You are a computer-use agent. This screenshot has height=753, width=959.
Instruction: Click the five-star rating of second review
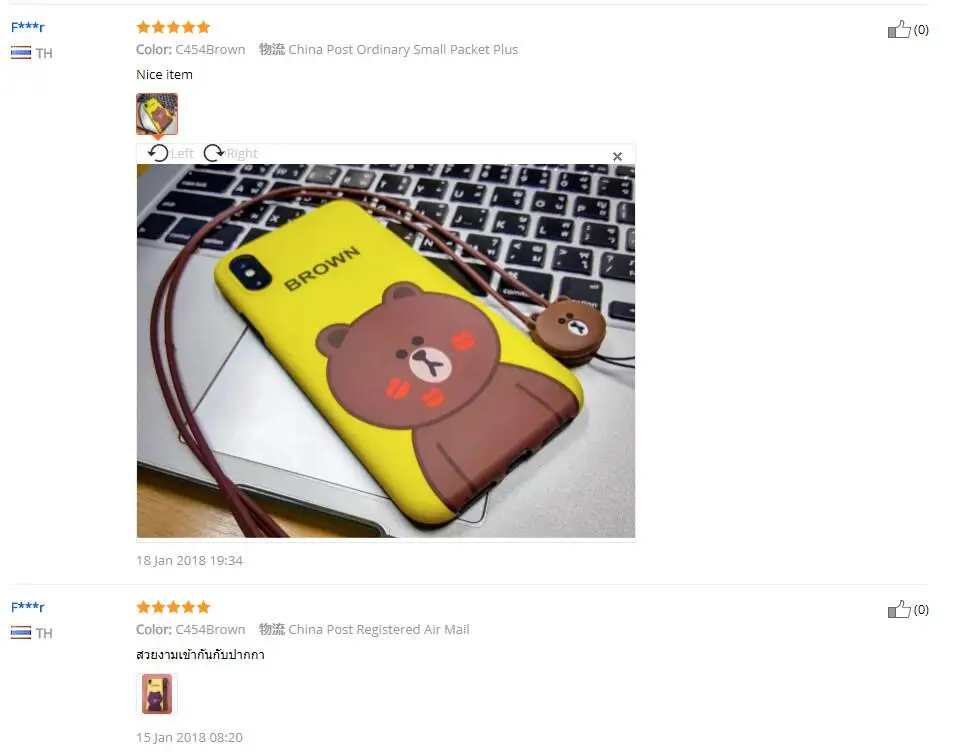(x=173, y=607)
